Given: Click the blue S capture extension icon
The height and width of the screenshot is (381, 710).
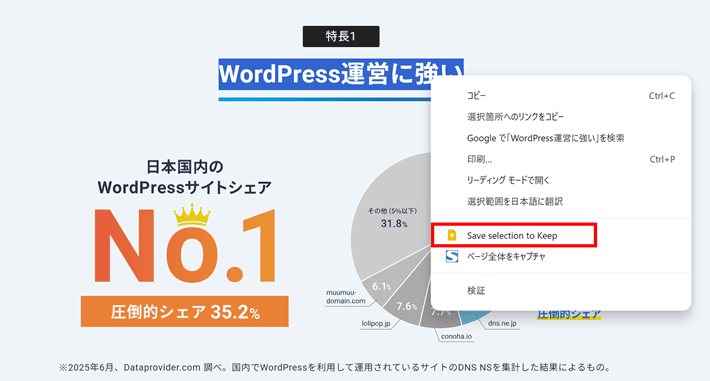Looking at the screenshot, I should point(451,256).
